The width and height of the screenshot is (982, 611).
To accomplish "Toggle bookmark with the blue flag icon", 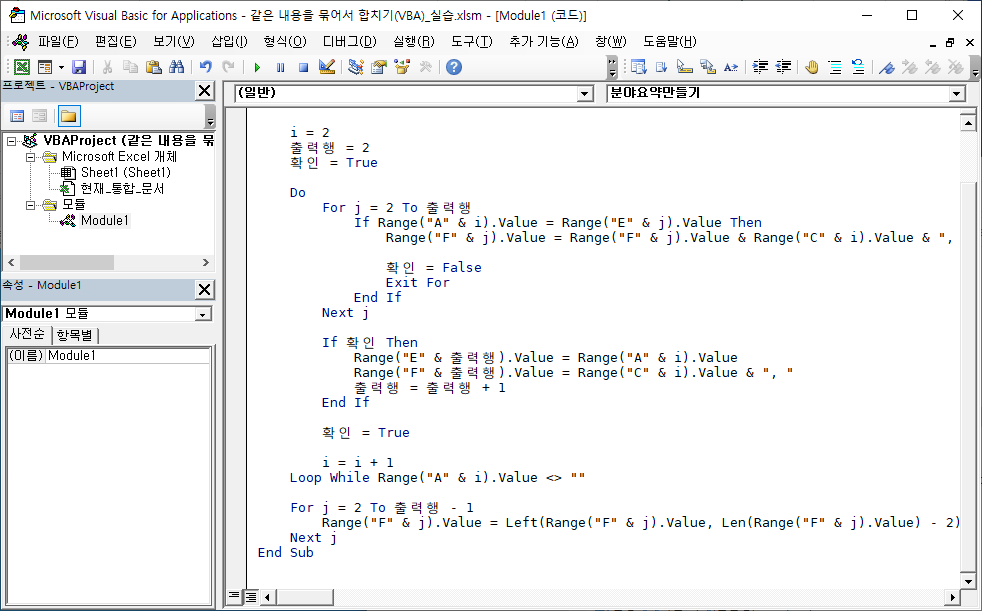I will [887, 67].
